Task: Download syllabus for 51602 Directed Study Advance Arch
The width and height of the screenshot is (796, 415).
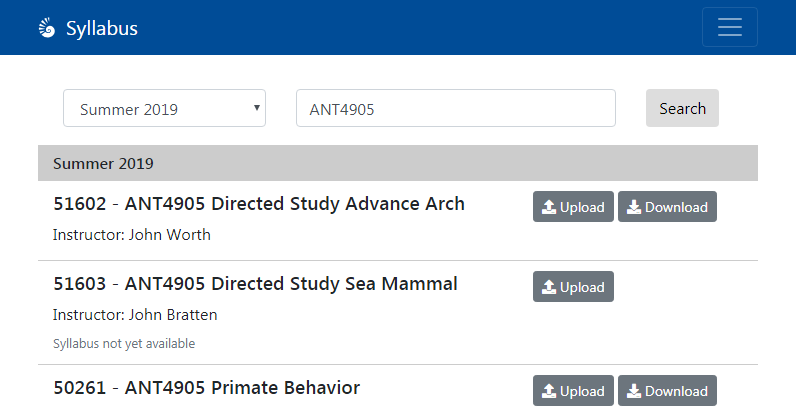Action: click(667, 207)
